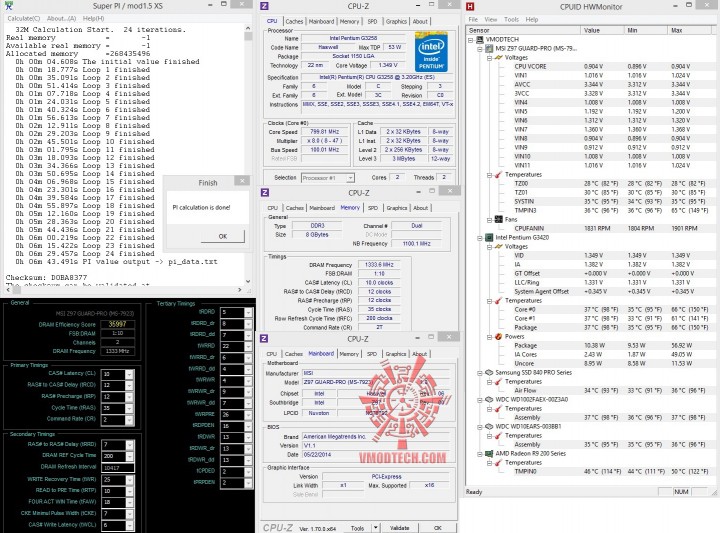720x533 pixels.
Task: Click the Samsung SSD 840 PRO drive icon
Action: 489,372
